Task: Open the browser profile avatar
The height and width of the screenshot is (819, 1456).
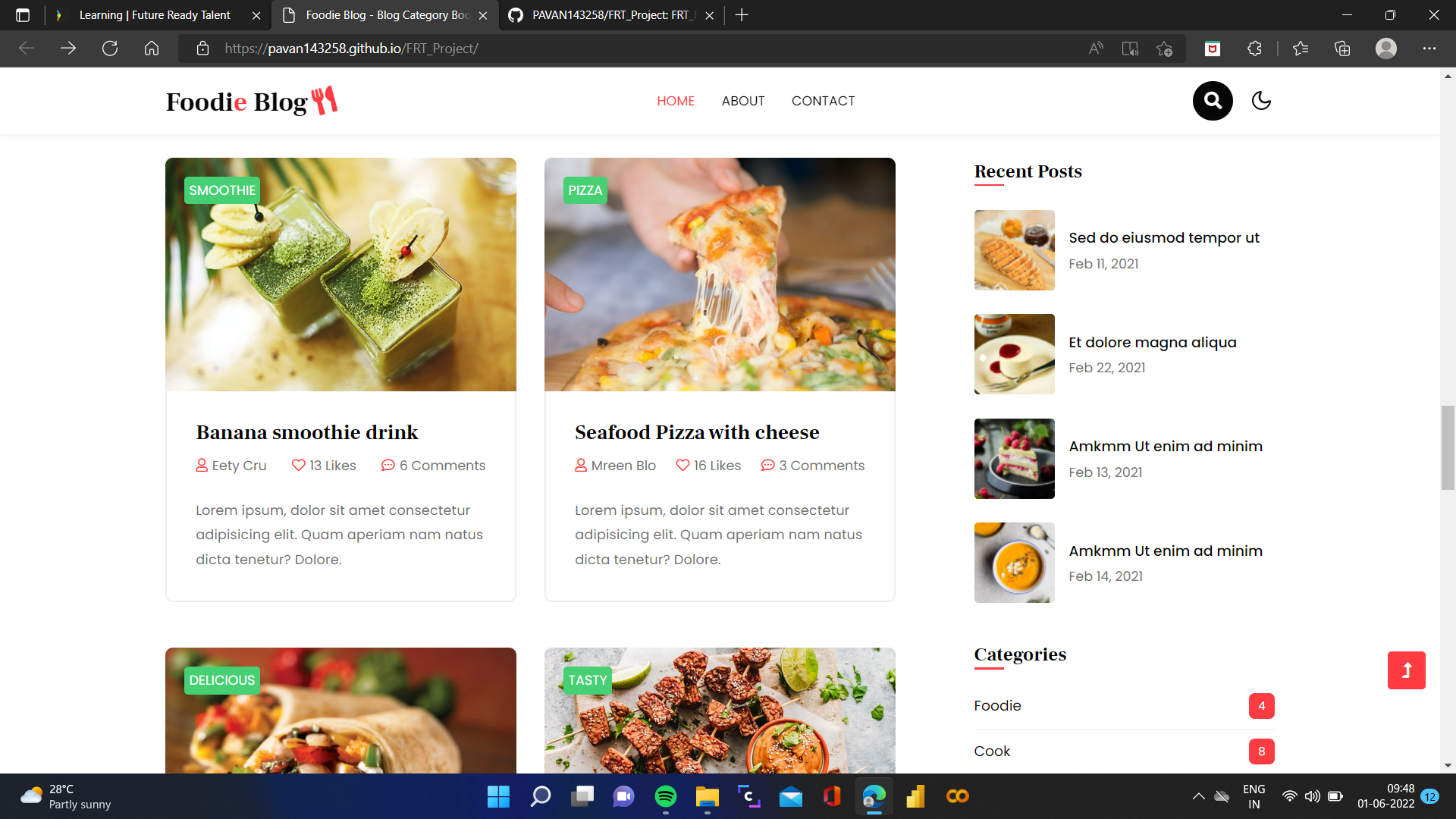Action: tap(1386, 49)
